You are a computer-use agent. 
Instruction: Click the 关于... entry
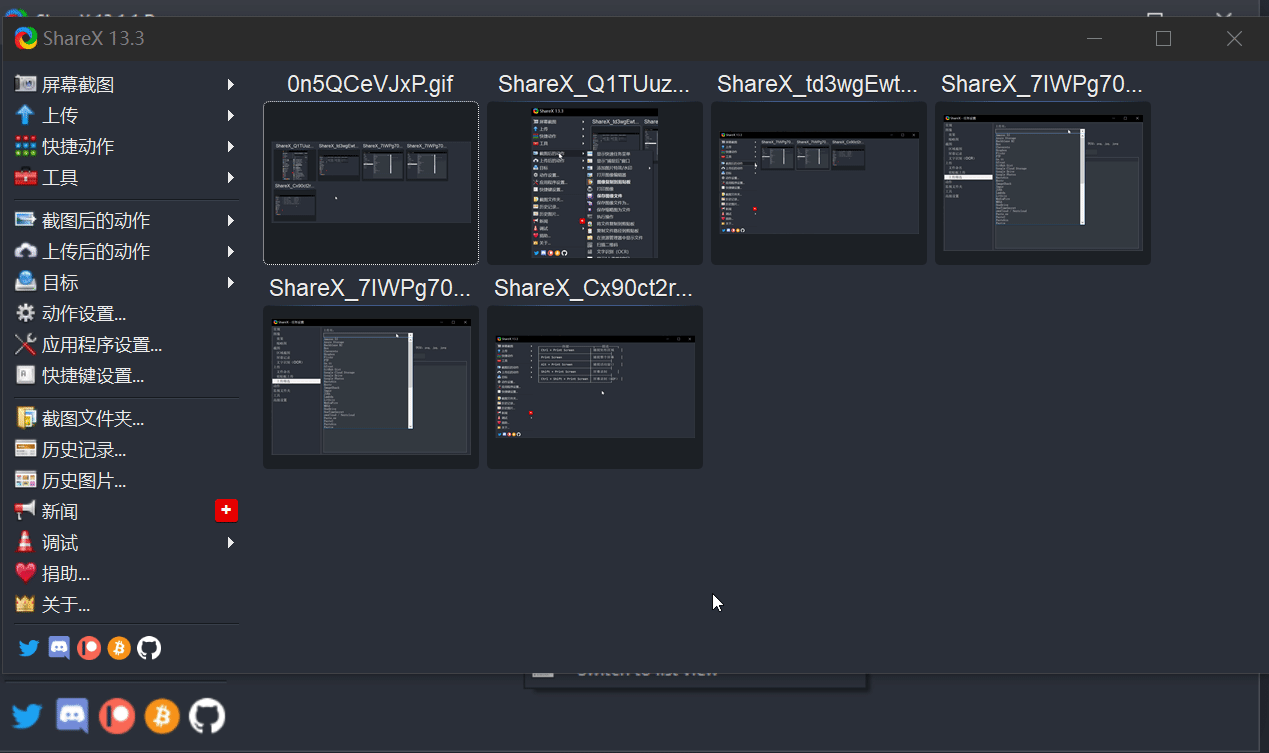126,605
